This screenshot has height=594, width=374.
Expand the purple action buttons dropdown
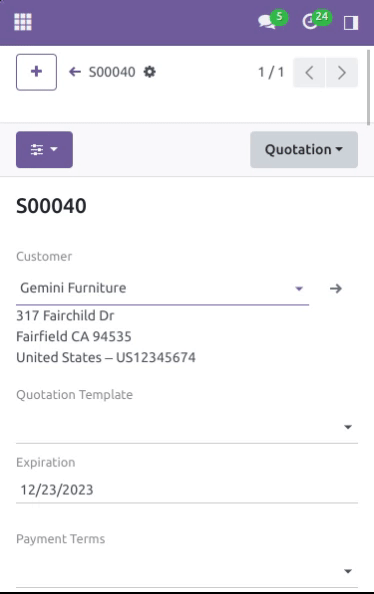(44, 150)
